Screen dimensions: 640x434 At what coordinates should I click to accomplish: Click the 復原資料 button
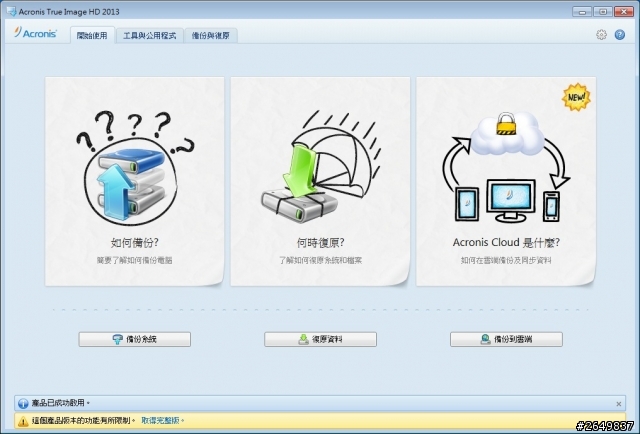coord(320,339)
